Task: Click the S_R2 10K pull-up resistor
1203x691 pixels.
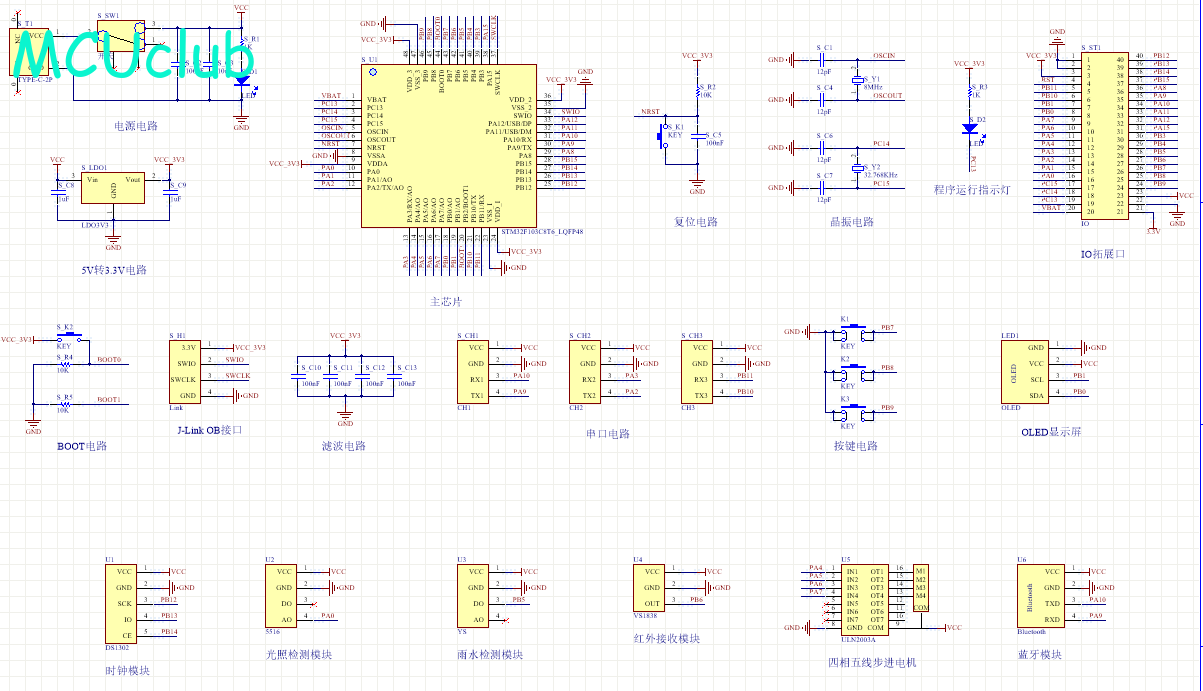Action: pos(697,92)
